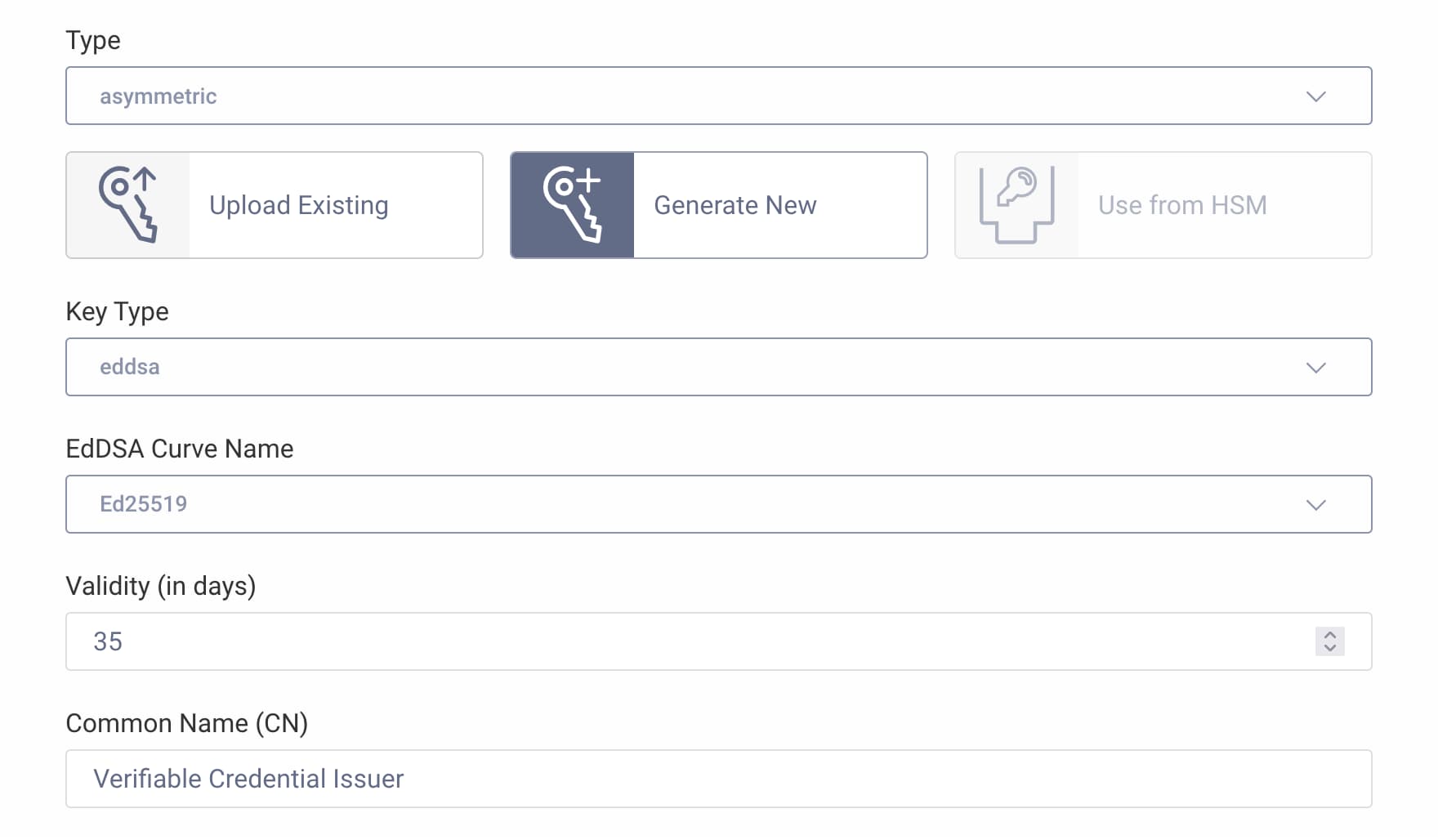The height and width of the screenshot is (840, 1438).
Task: Open the EdDSA Curve Name dropdown showing Ed25519
Action: coord(719,504)
